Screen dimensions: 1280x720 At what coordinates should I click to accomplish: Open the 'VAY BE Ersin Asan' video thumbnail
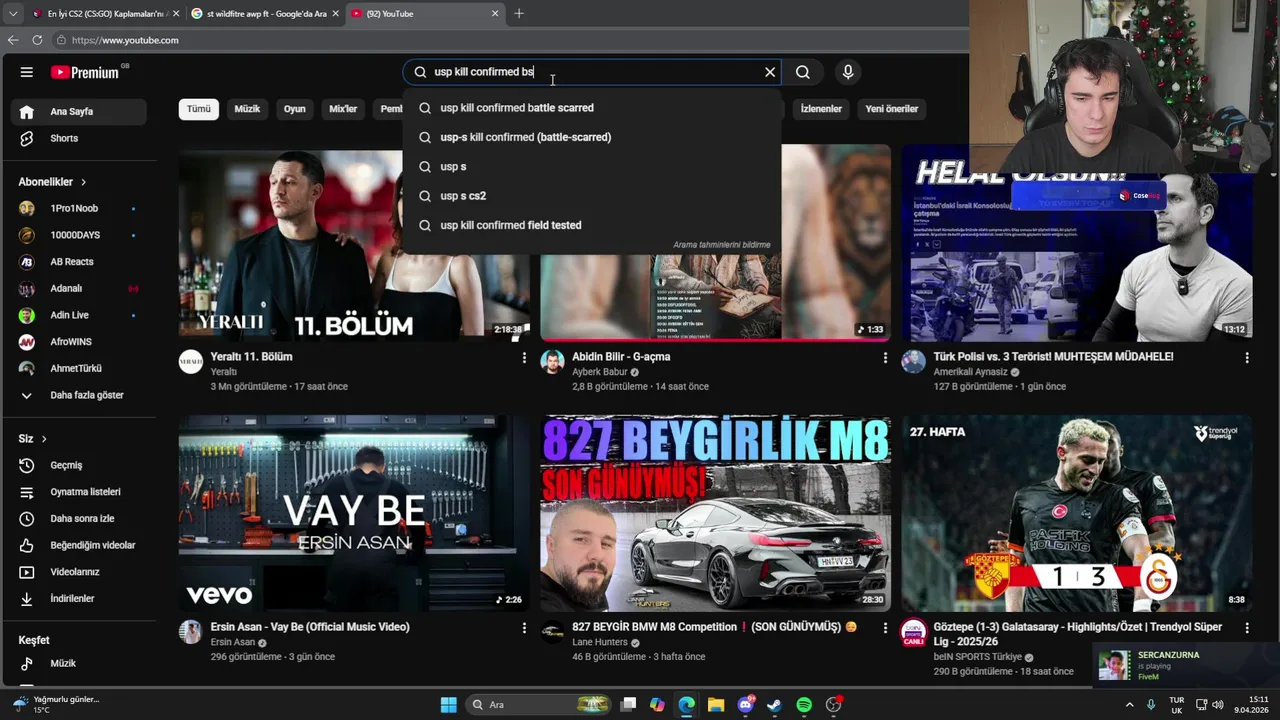(354, 513)
